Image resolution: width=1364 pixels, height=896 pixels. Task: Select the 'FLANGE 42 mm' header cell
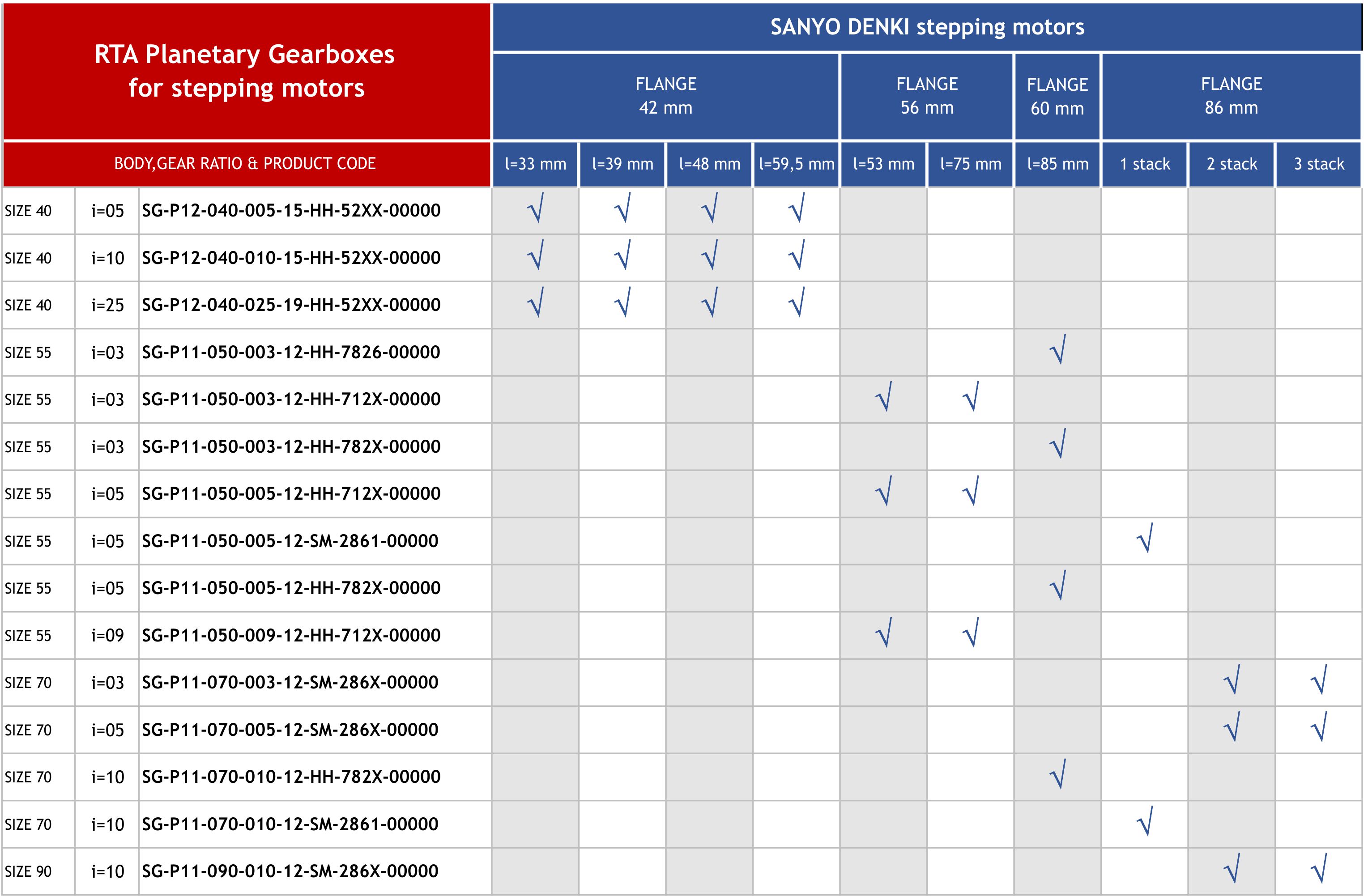(x=665, y=96)
